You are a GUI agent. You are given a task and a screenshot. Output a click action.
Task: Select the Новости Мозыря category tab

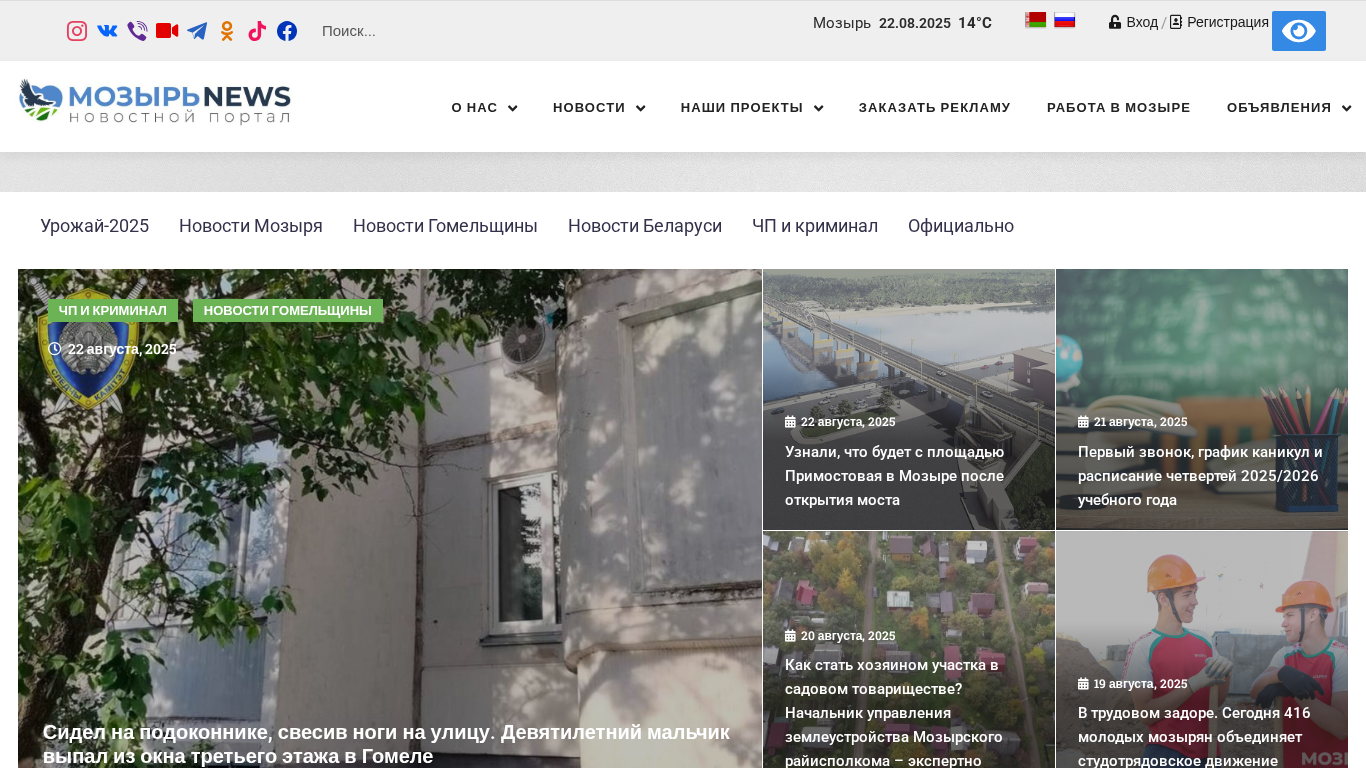click(251, 226)
